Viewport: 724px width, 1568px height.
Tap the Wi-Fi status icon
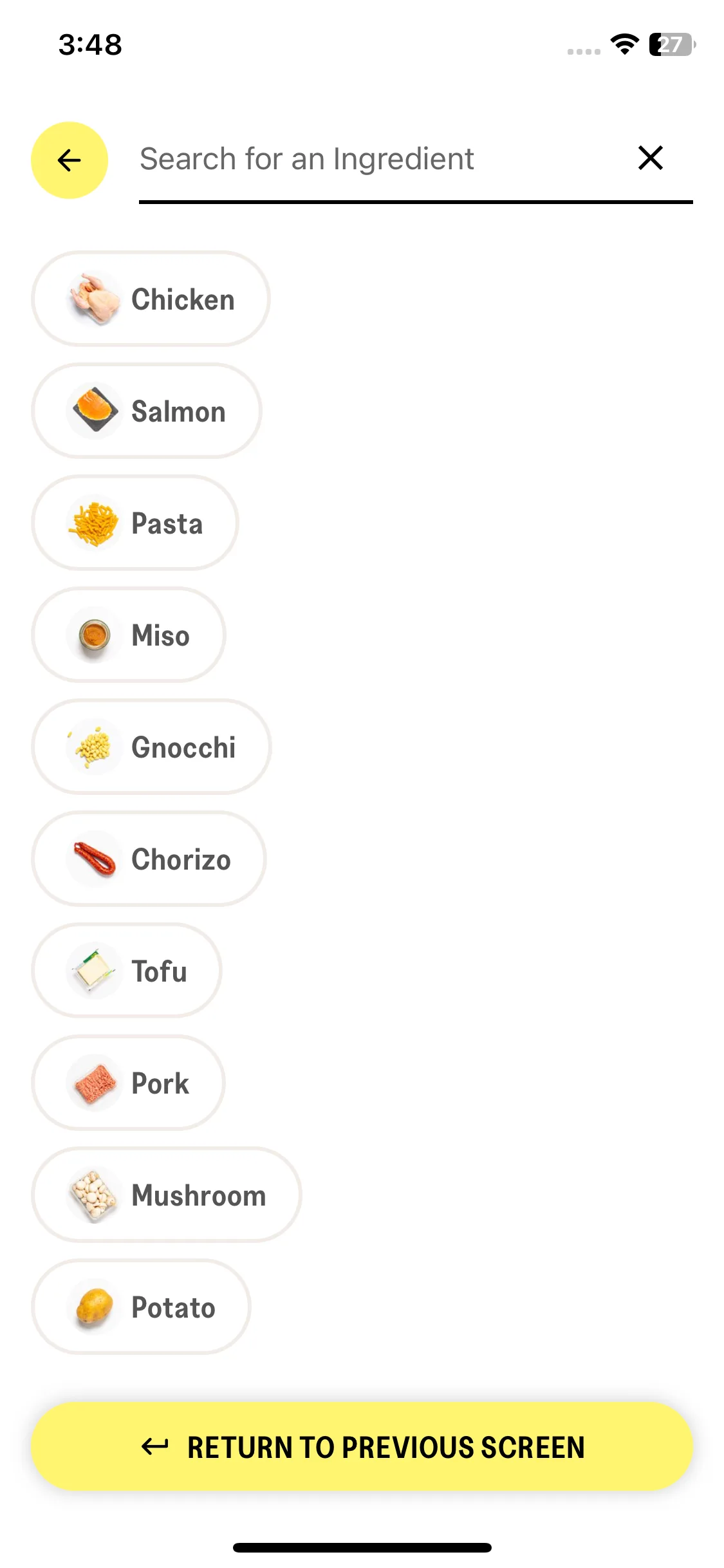pyautogui.click(x=624, y=44)
